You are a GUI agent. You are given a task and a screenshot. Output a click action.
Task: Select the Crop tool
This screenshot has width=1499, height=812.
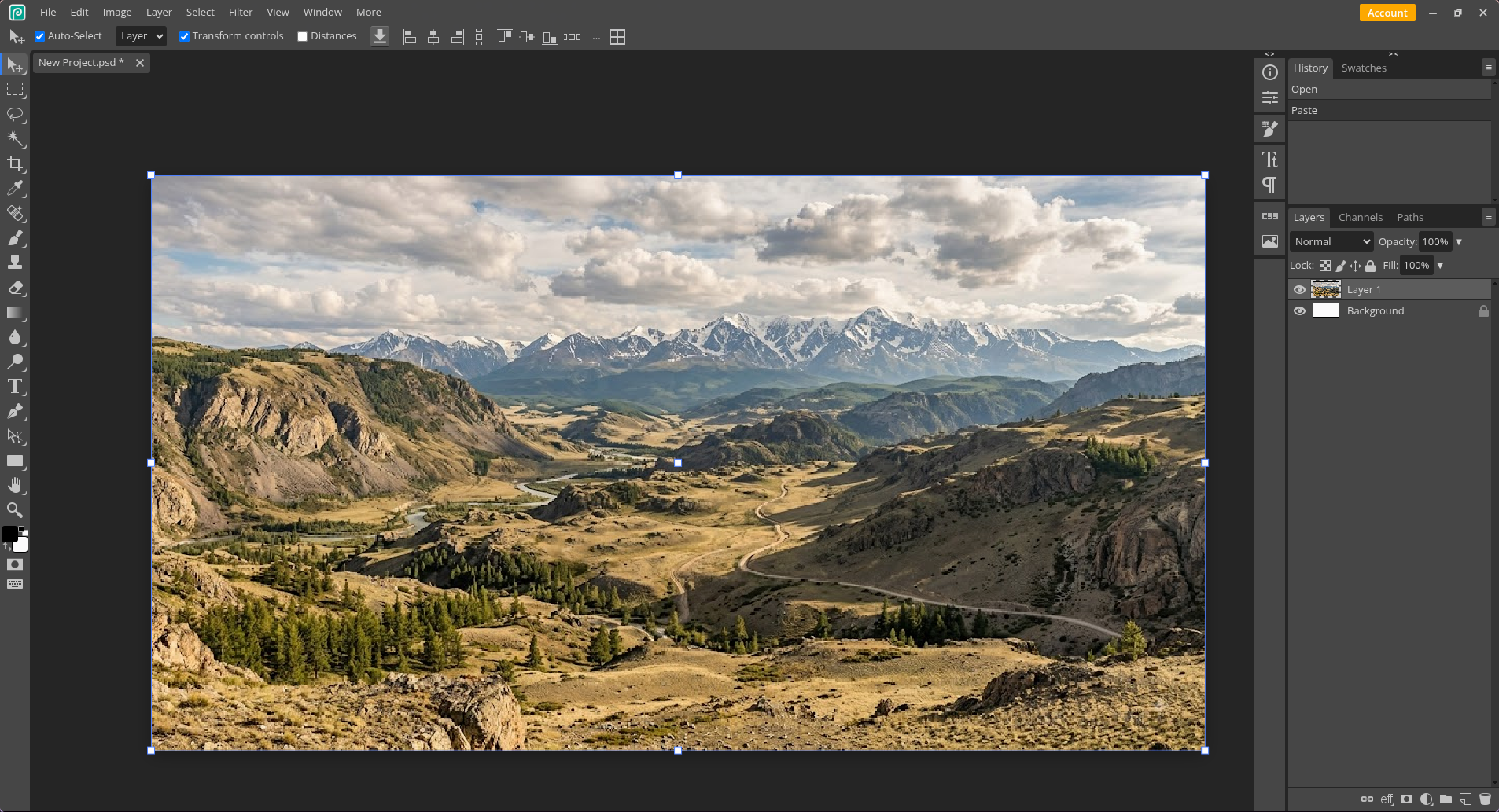tap(15, 164)
